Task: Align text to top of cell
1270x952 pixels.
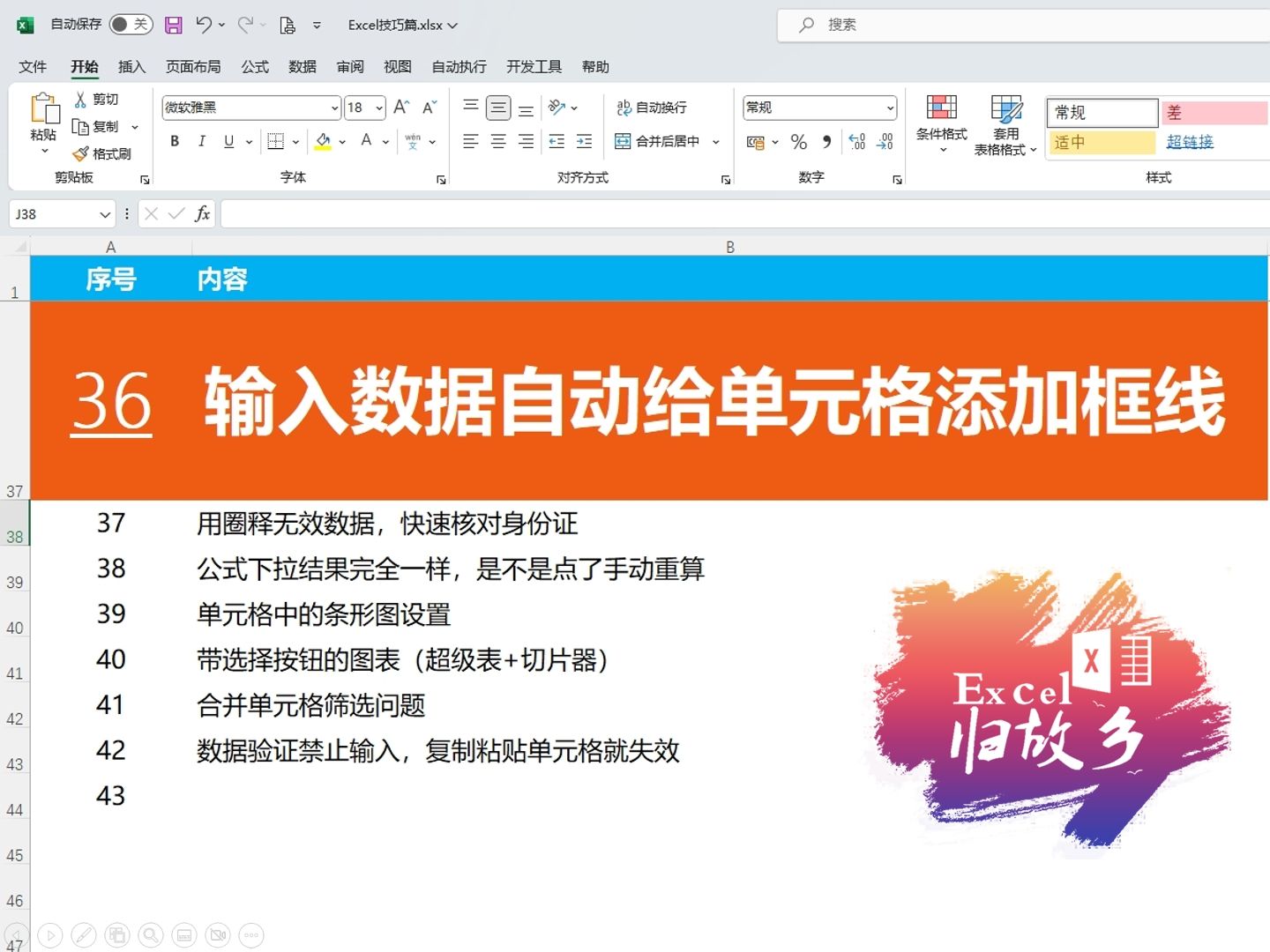Action: click(471, 108)
